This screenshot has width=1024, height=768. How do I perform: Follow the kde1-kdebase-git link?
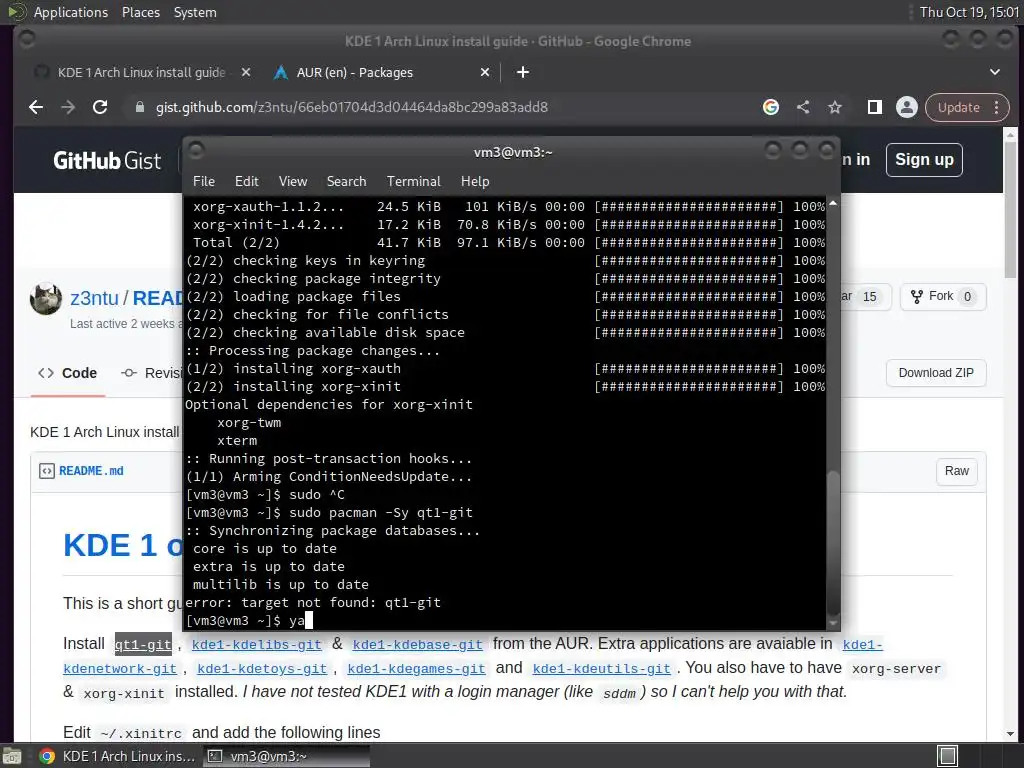[x=417, y=645]
